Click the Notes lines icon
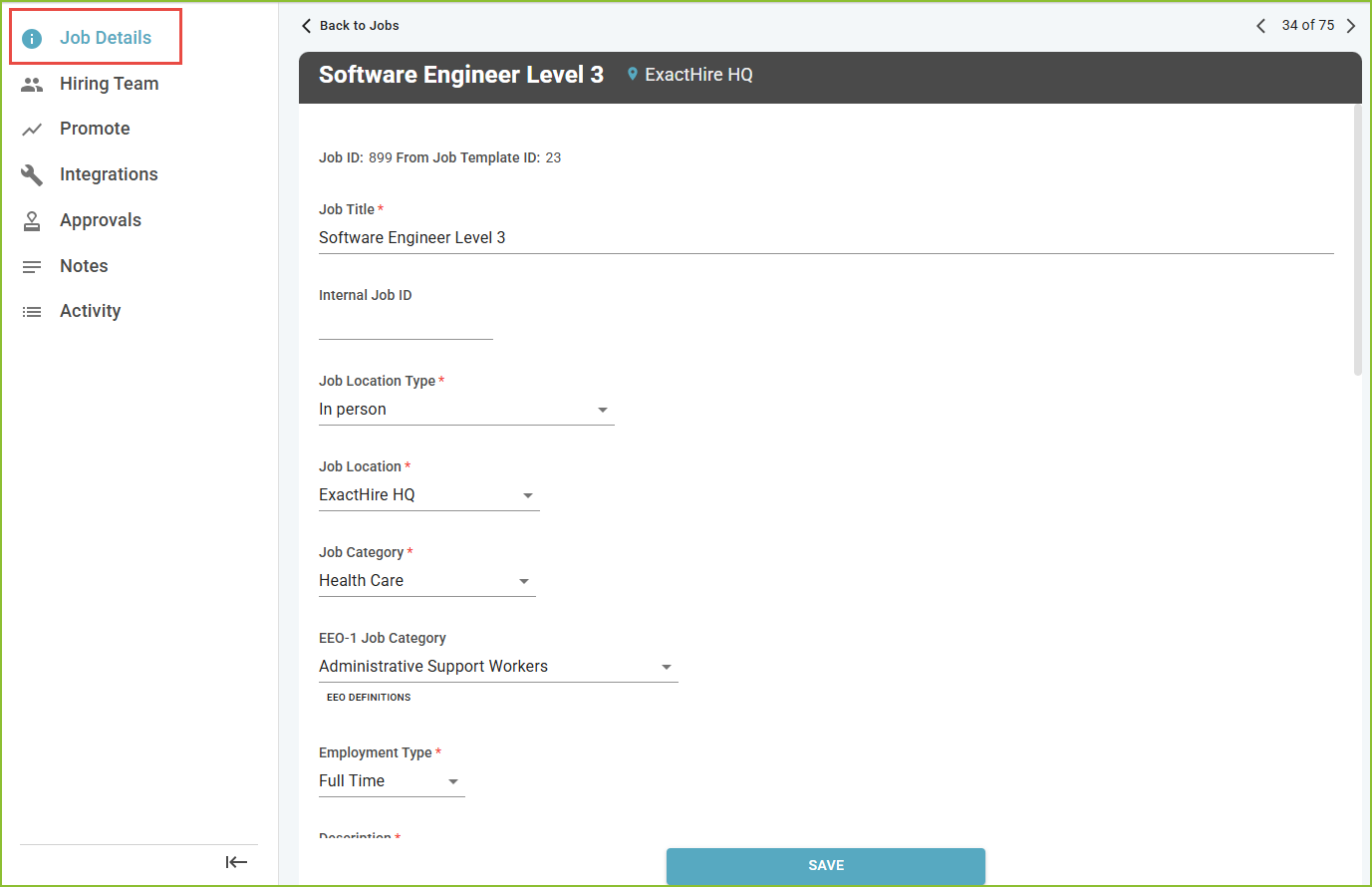Viewport: 1372px width, 887px height. tap(32, 267)
